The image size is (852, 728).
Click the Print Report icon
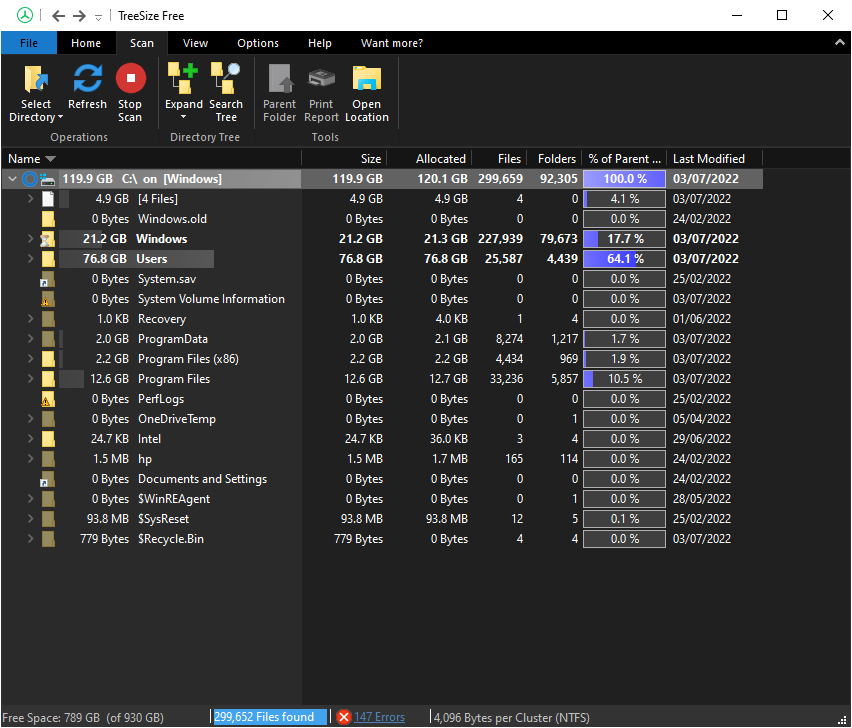[322, 78]
